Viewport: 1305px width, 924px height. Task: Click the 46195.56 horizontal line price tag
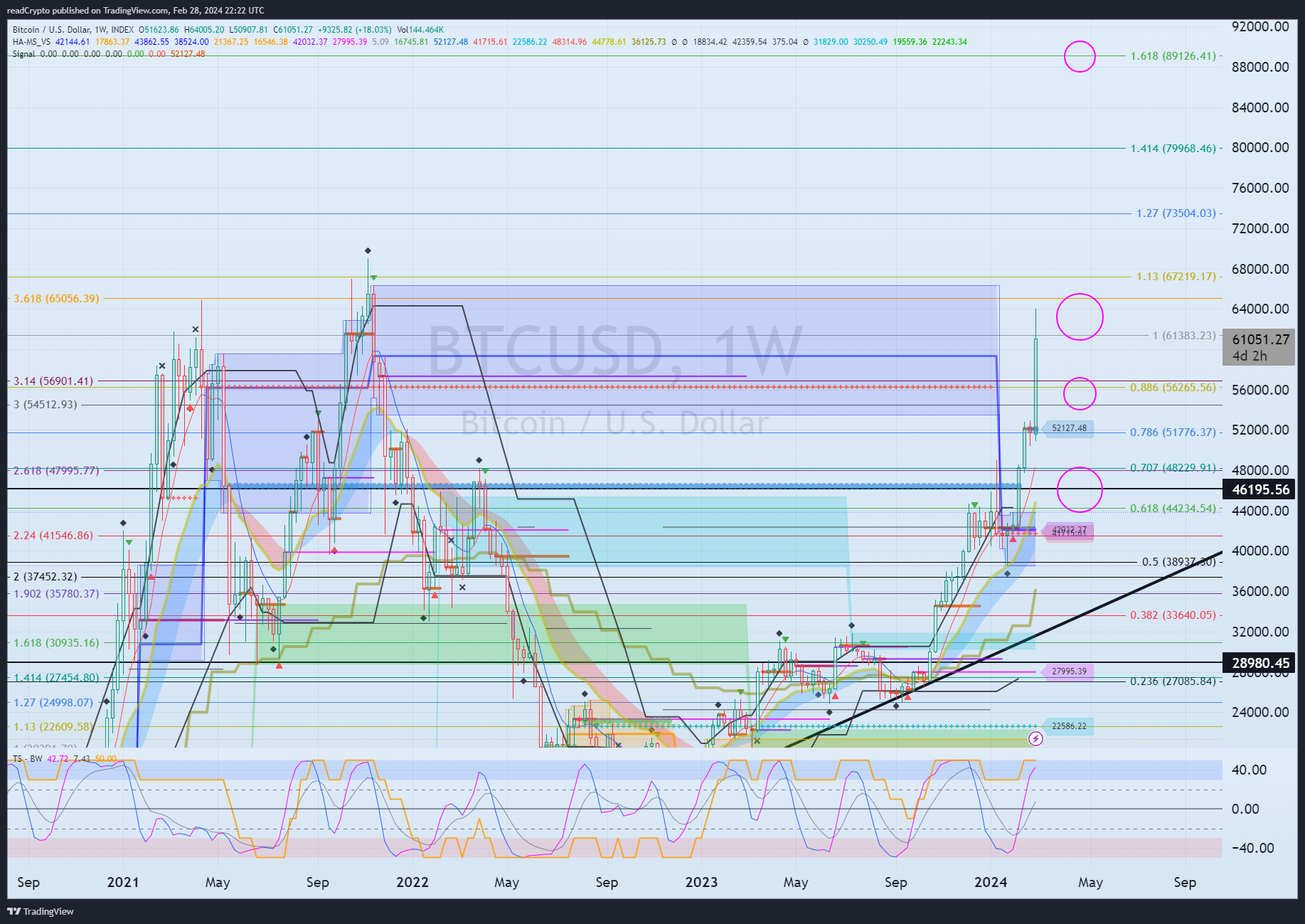pos(1258,489)
